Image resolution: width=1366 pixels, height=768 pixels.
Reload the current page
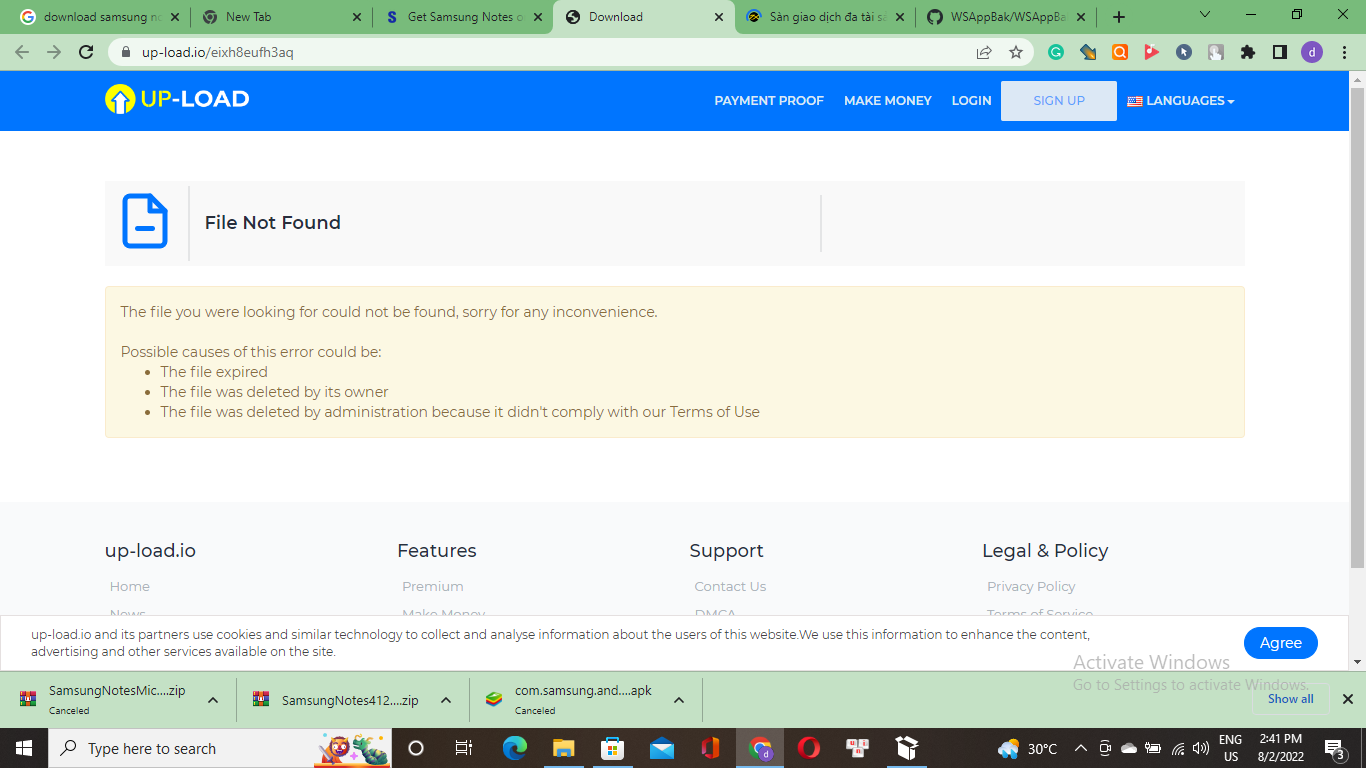[85, 50]
